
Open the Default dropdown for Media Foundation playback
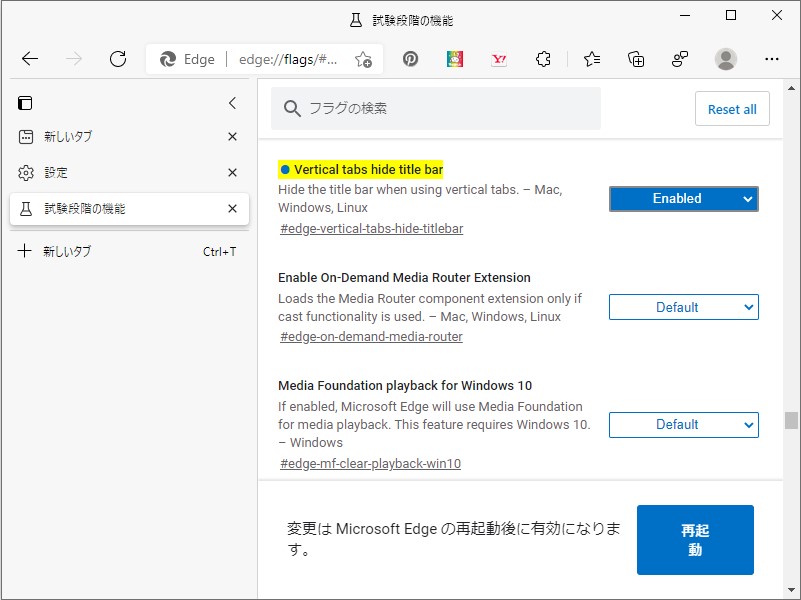click(684, 425)
